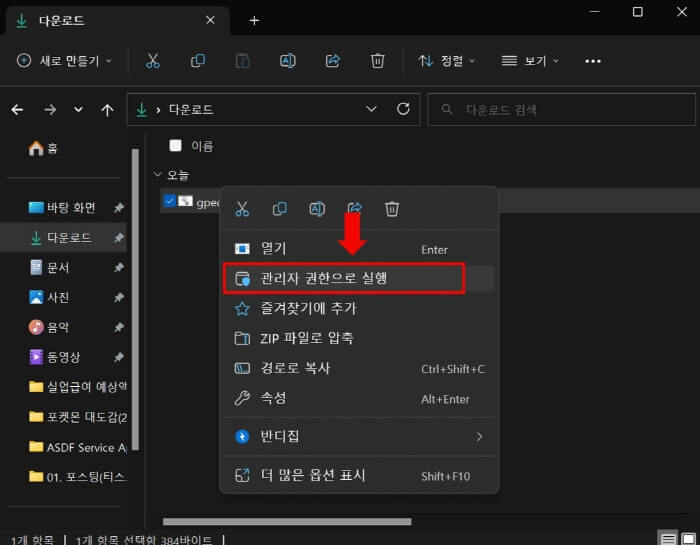Open the 보기 view dropdown
Screen dimensions: 700x545
click(x=530, y=61)
